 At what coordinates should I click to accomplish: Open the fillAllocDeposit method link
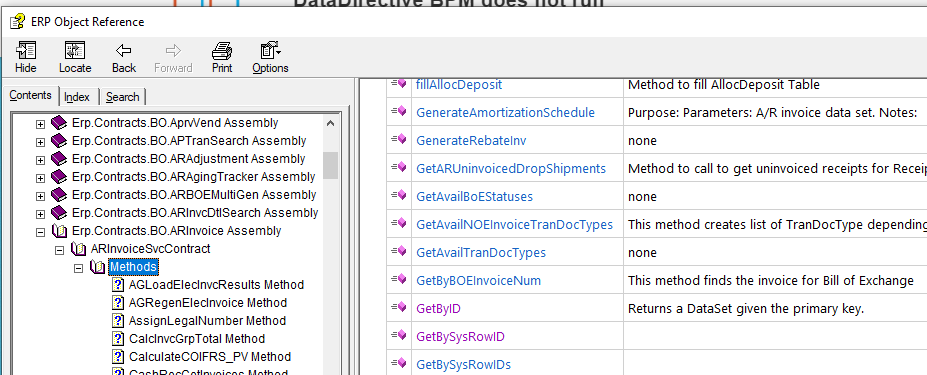(459, 85)
